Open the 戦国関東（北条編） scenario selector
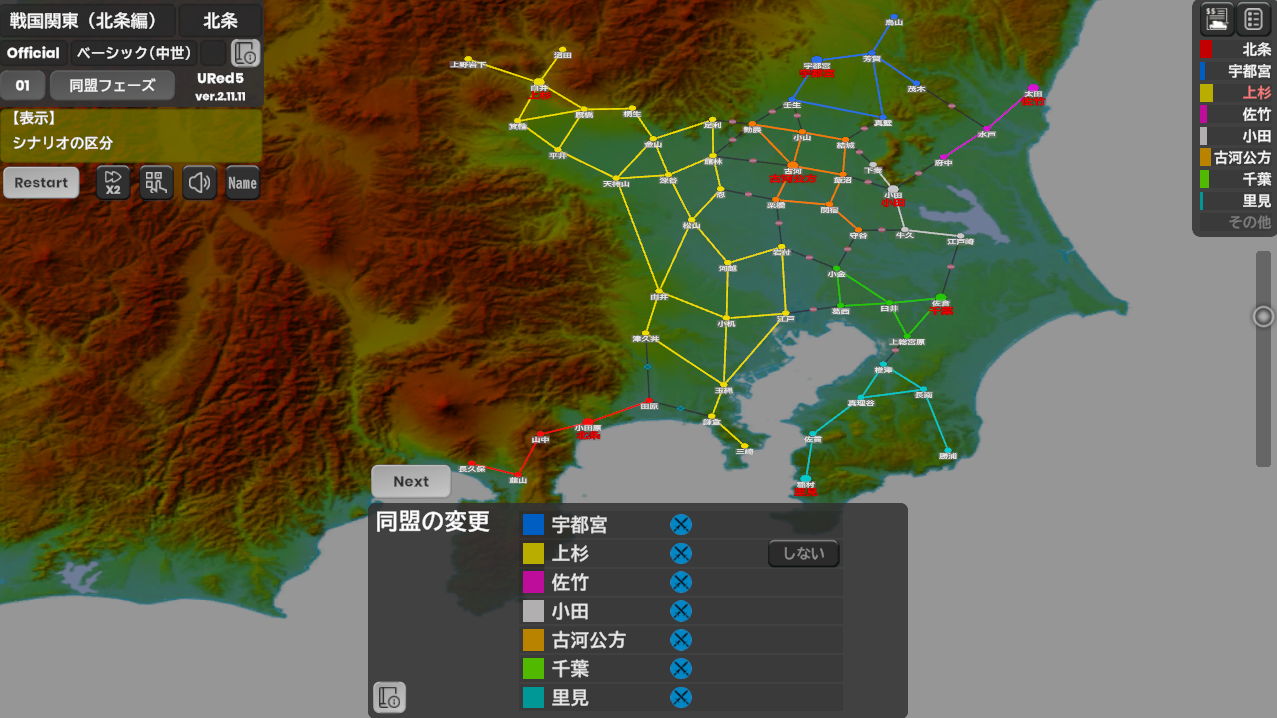 pyautogui.click(x=89, y=19)
